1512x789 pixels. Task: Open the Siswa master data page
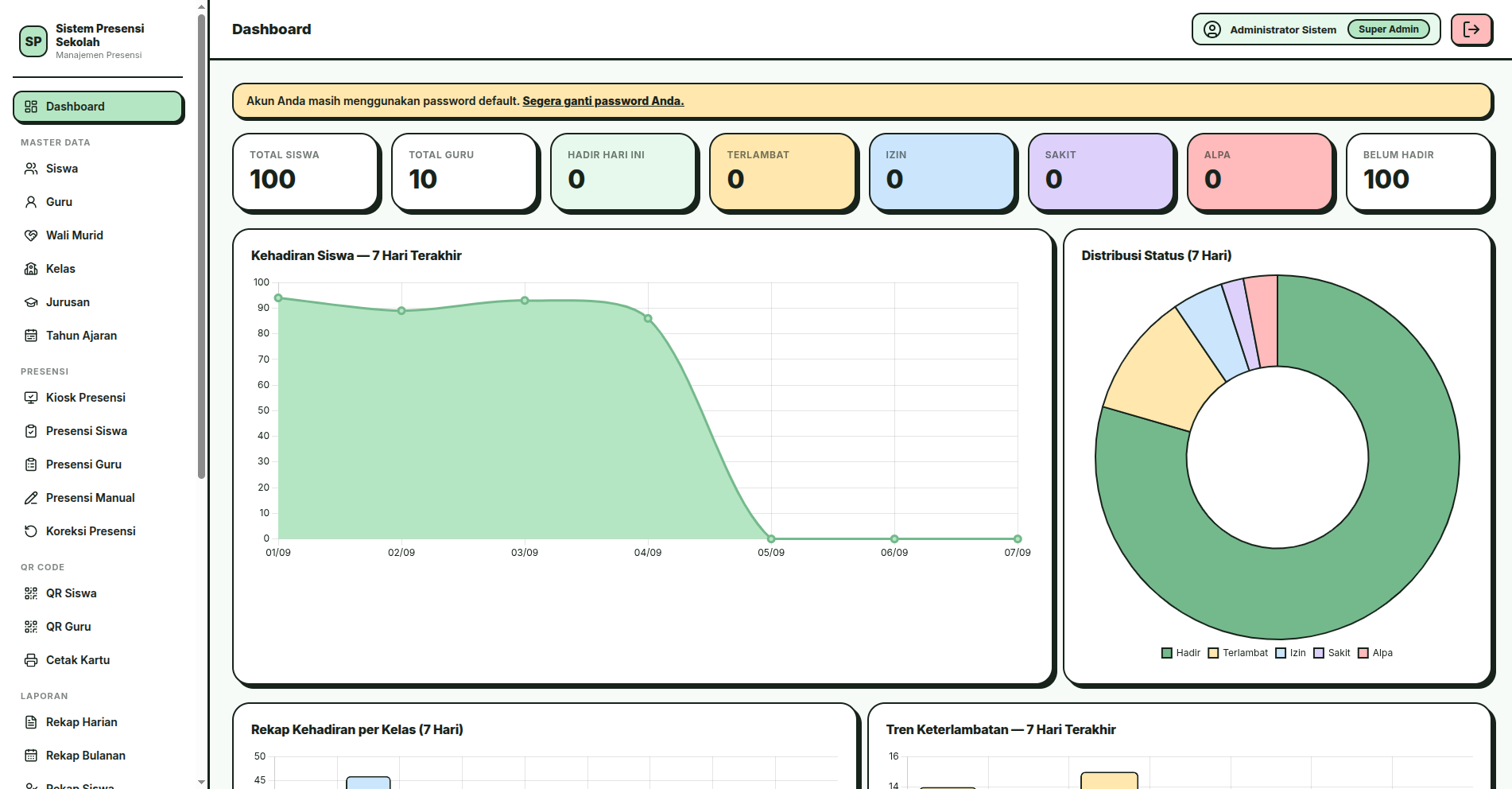[99, 169]
